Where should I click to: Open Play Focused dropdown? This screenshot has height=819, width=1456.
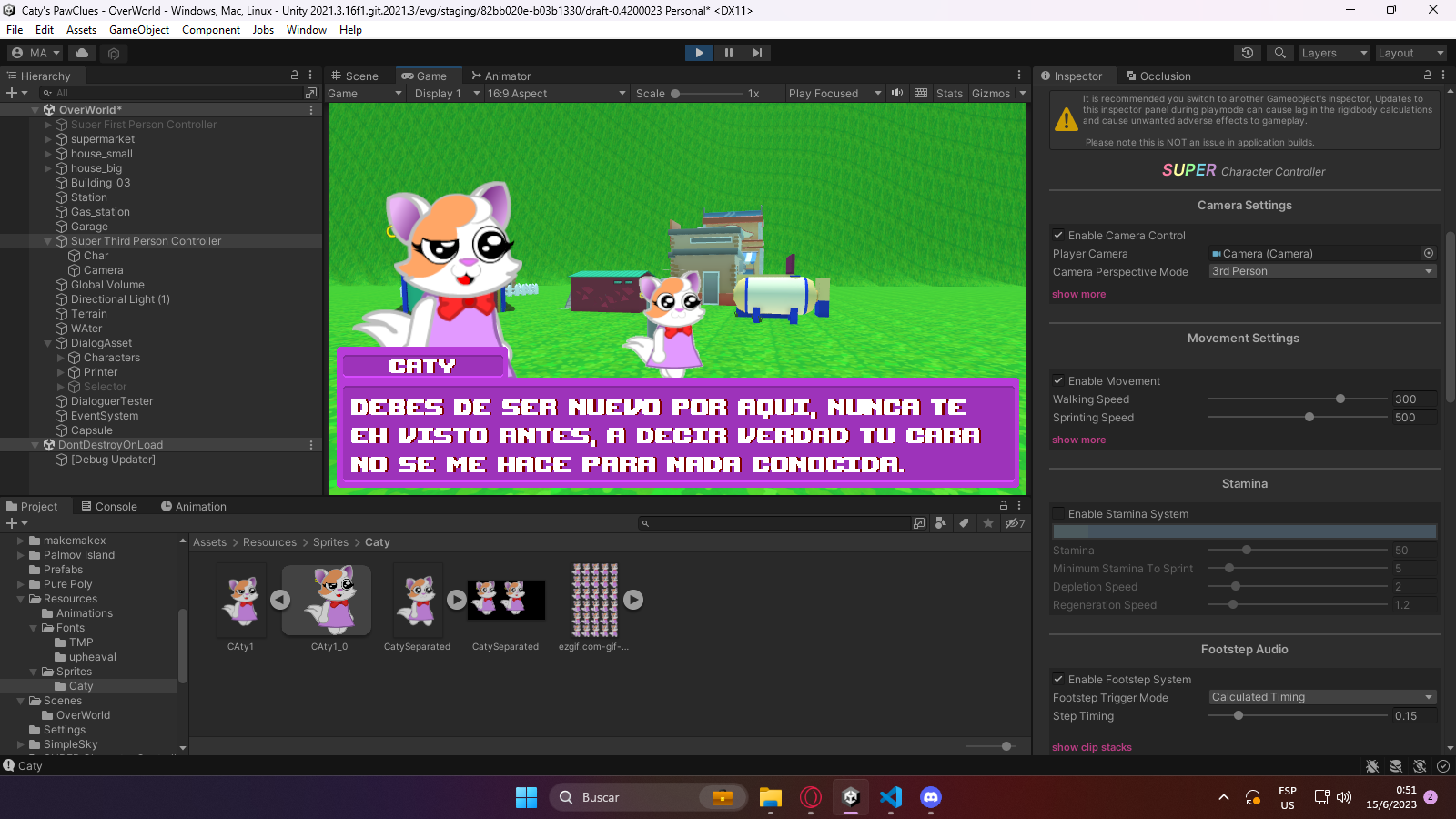834,93
